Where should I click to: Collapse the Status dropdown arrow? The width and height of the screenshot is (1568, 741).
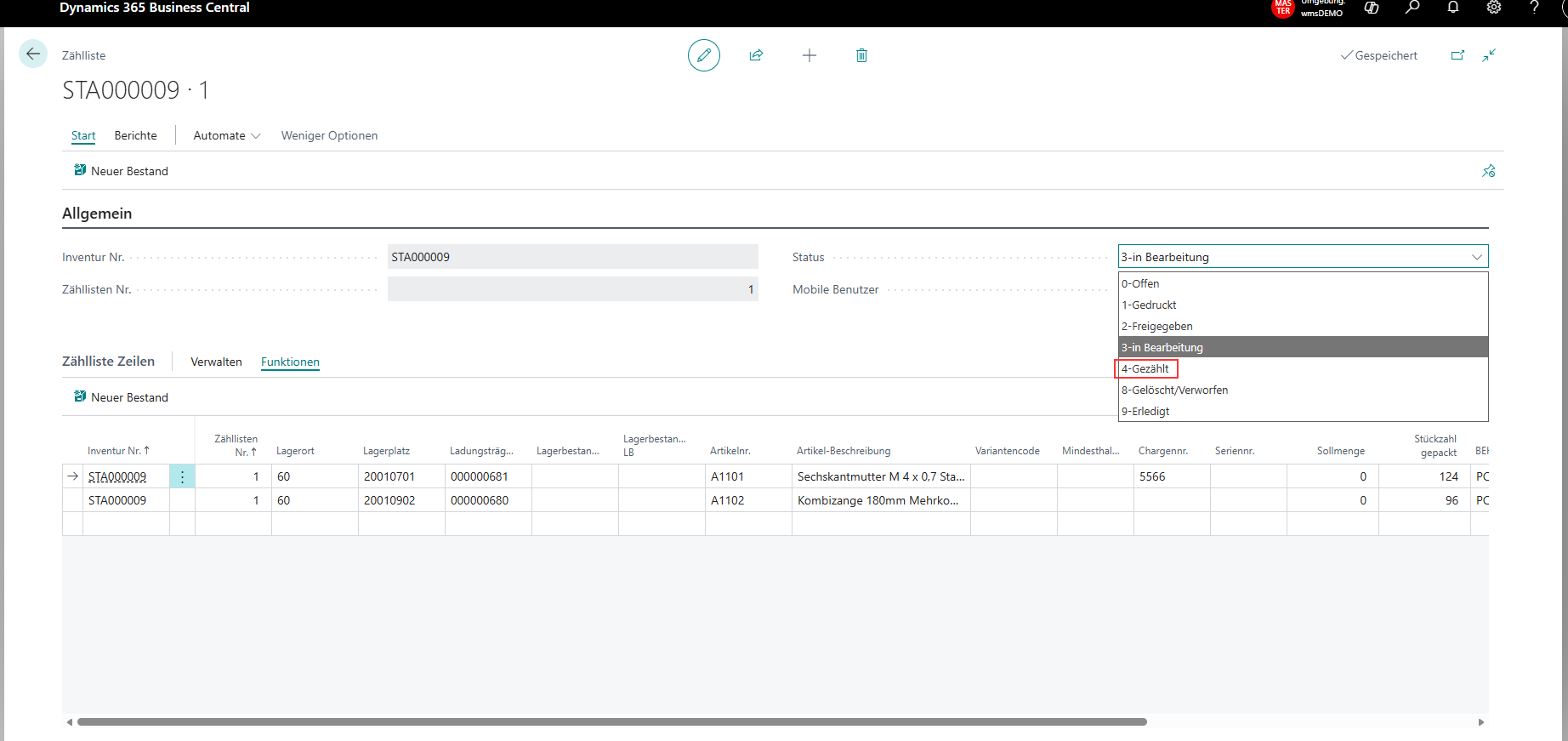(1477, 257)
